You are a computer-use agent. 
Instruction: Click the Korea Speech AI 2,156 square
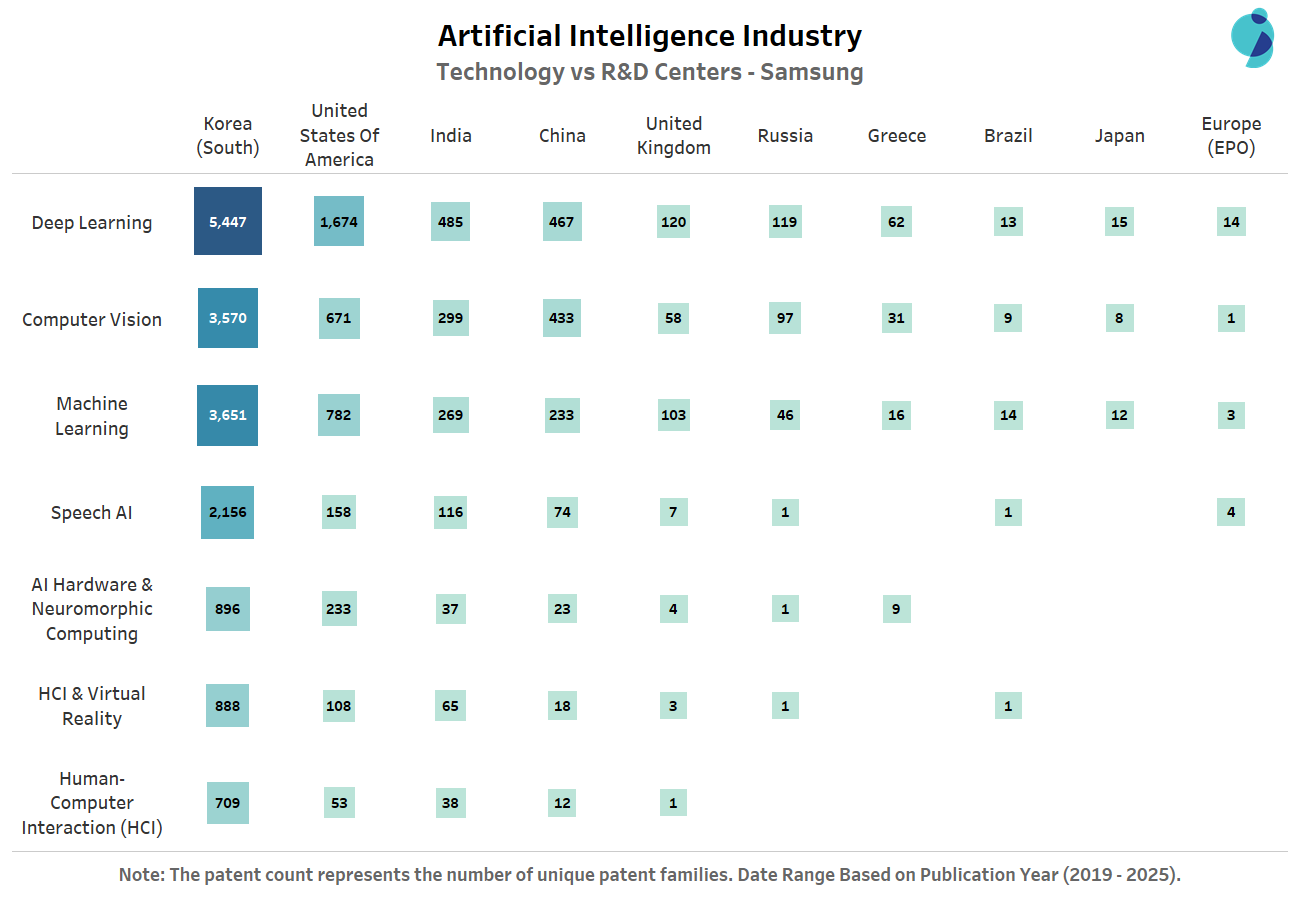pyautogui.click(x=228, y=512)
